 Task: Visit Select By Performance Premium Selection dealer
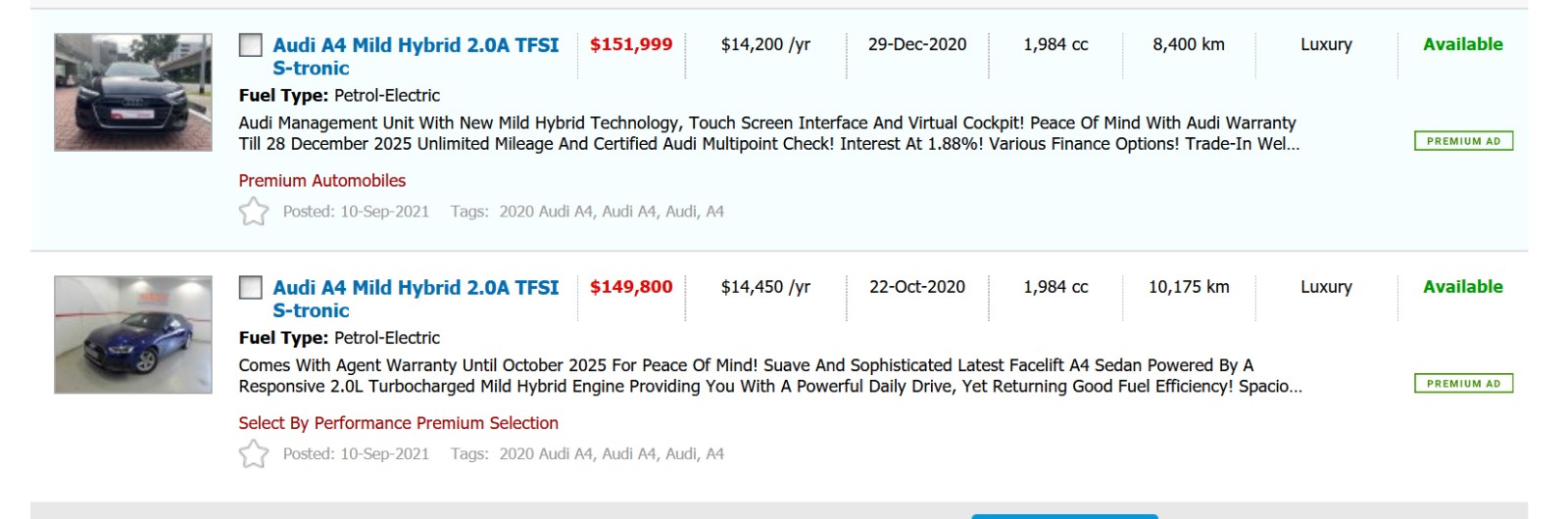coord(398,423)
